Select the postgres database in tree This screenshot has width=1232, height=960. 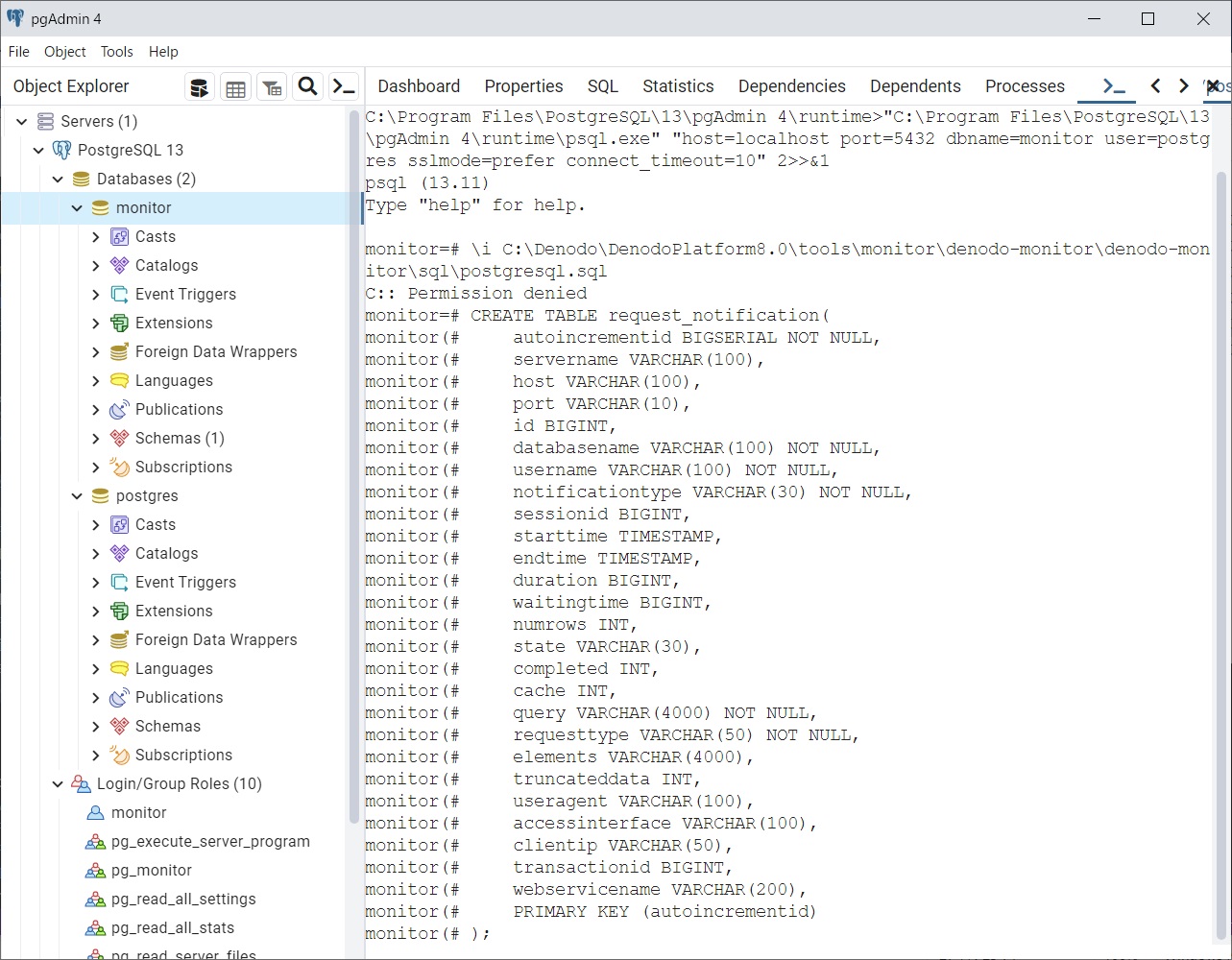(147, 496)
